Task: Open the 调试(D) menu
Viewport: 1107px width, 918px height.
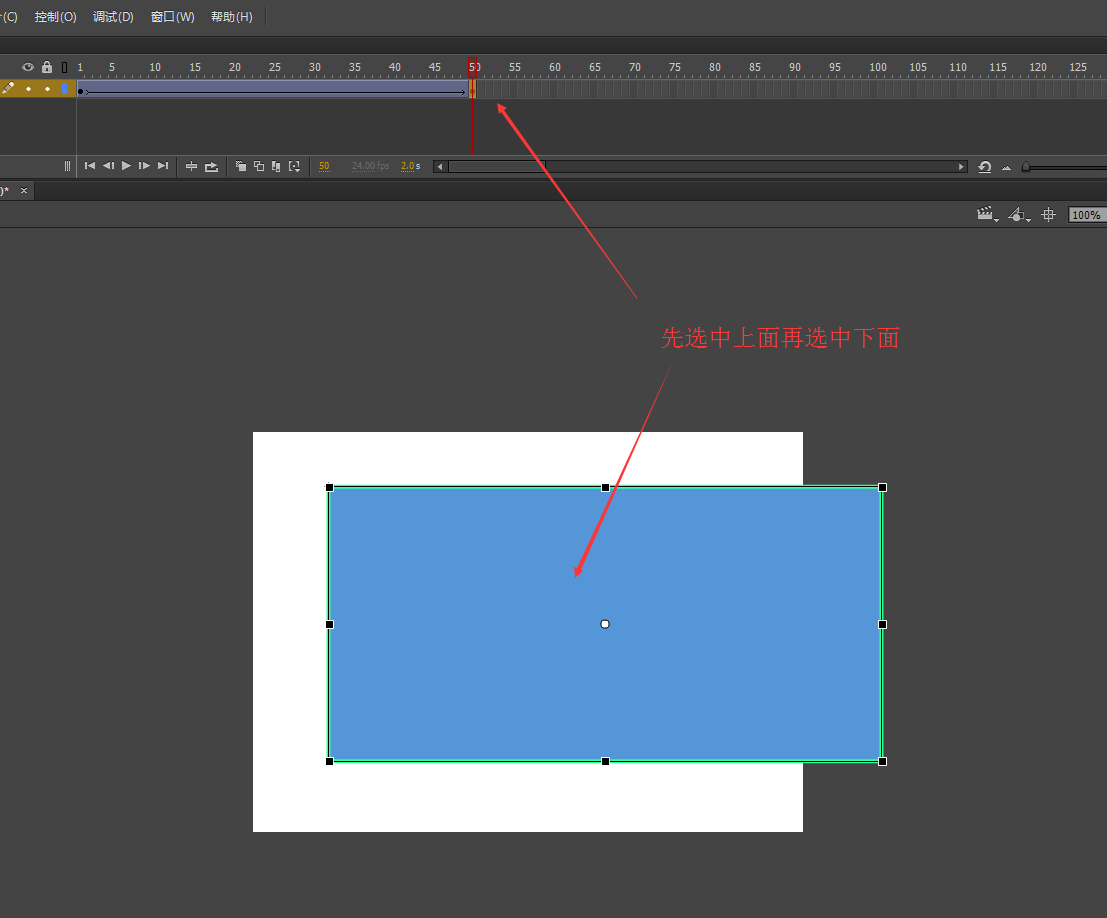Action: click(x=113, y=17)
